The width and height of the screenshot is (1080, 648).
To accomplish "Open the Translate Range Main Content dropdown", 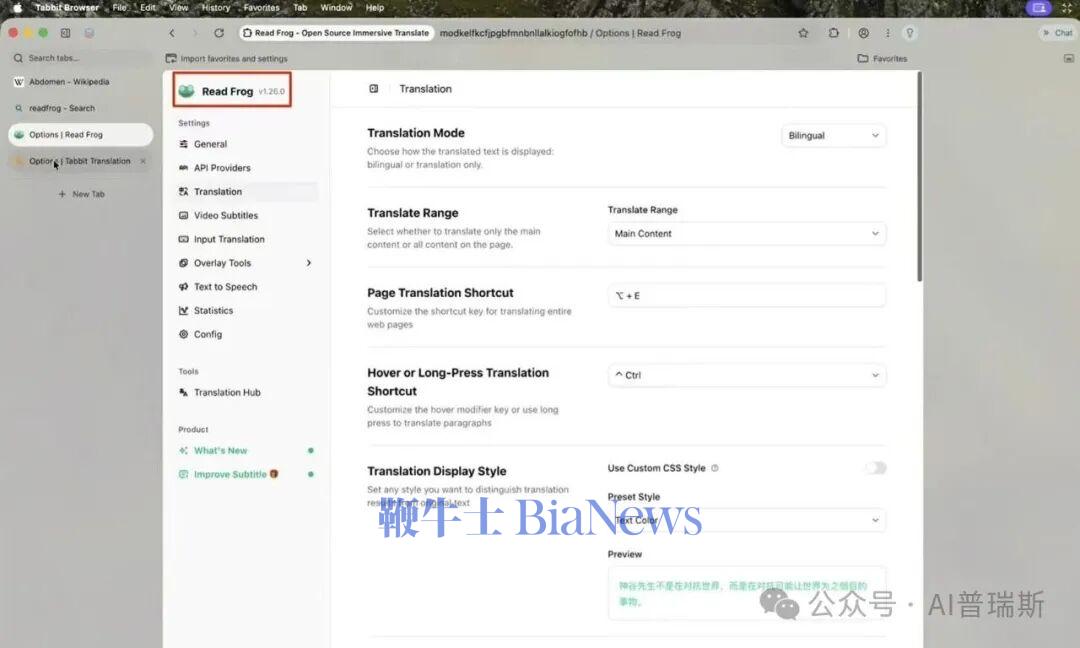I will coord(746,234).
